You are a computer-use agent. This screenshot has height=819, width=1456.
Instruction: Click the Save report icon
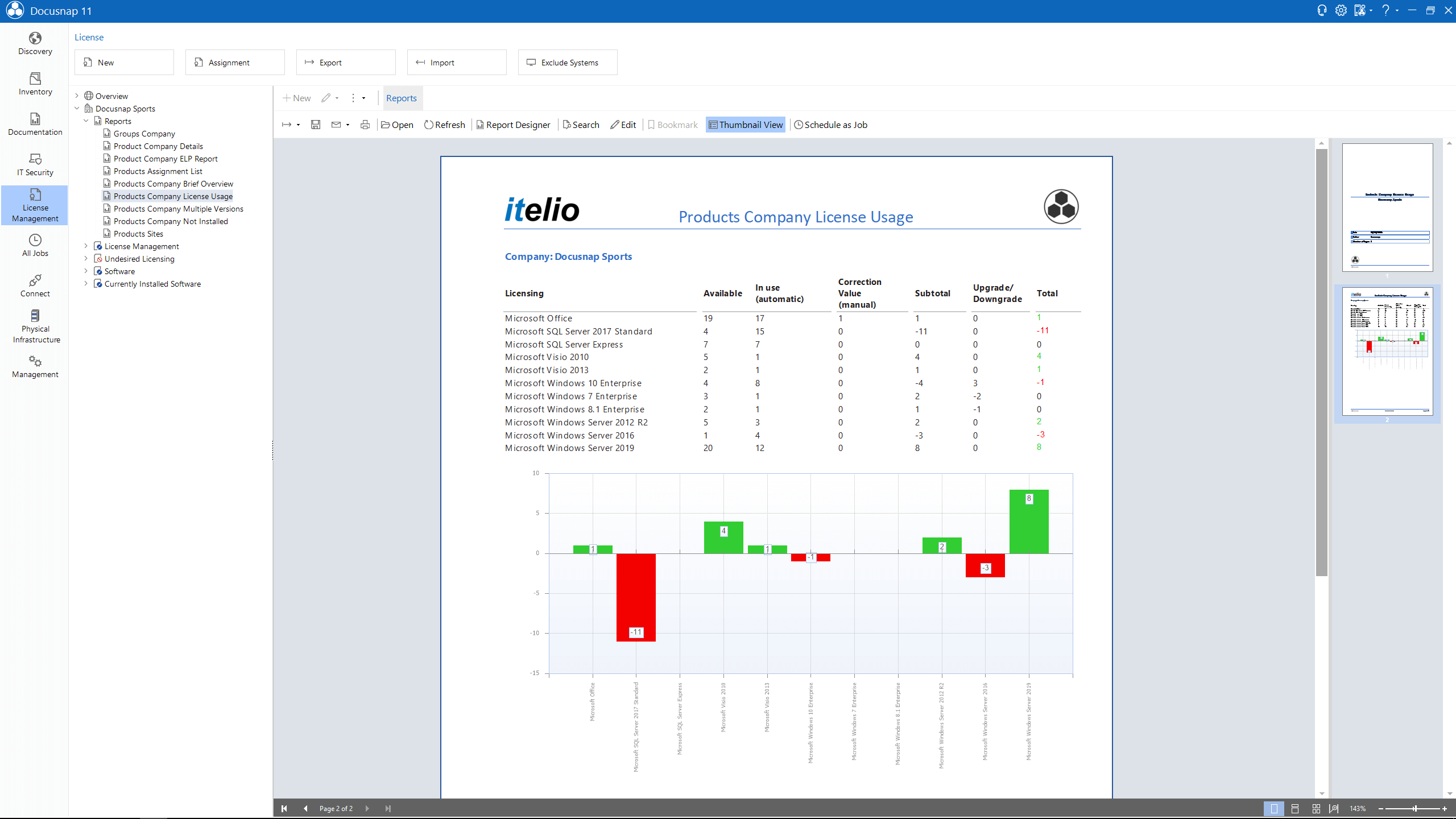pos(316,125)
